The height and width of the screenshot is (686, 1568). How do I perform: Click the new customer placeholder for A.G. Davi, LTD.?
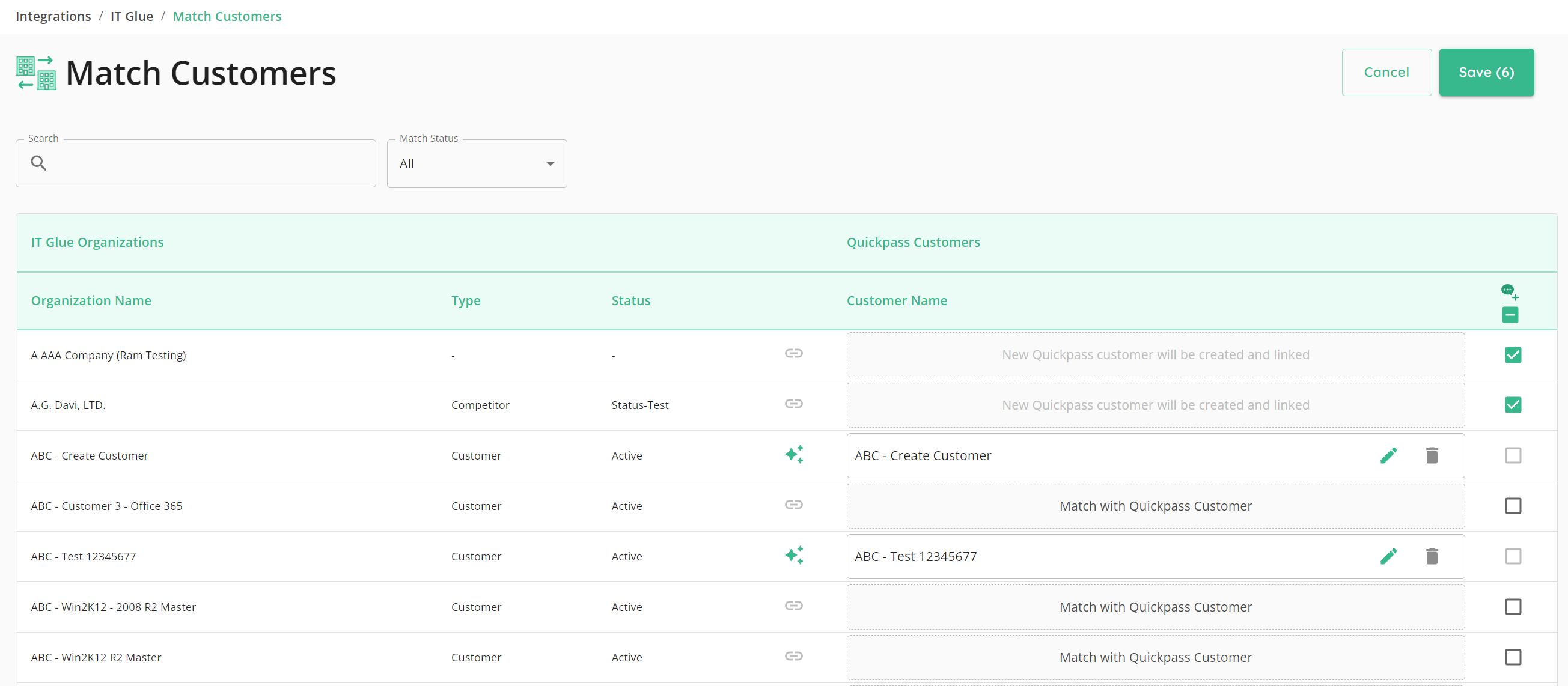pyautogui.click(x=1155, y=405)
